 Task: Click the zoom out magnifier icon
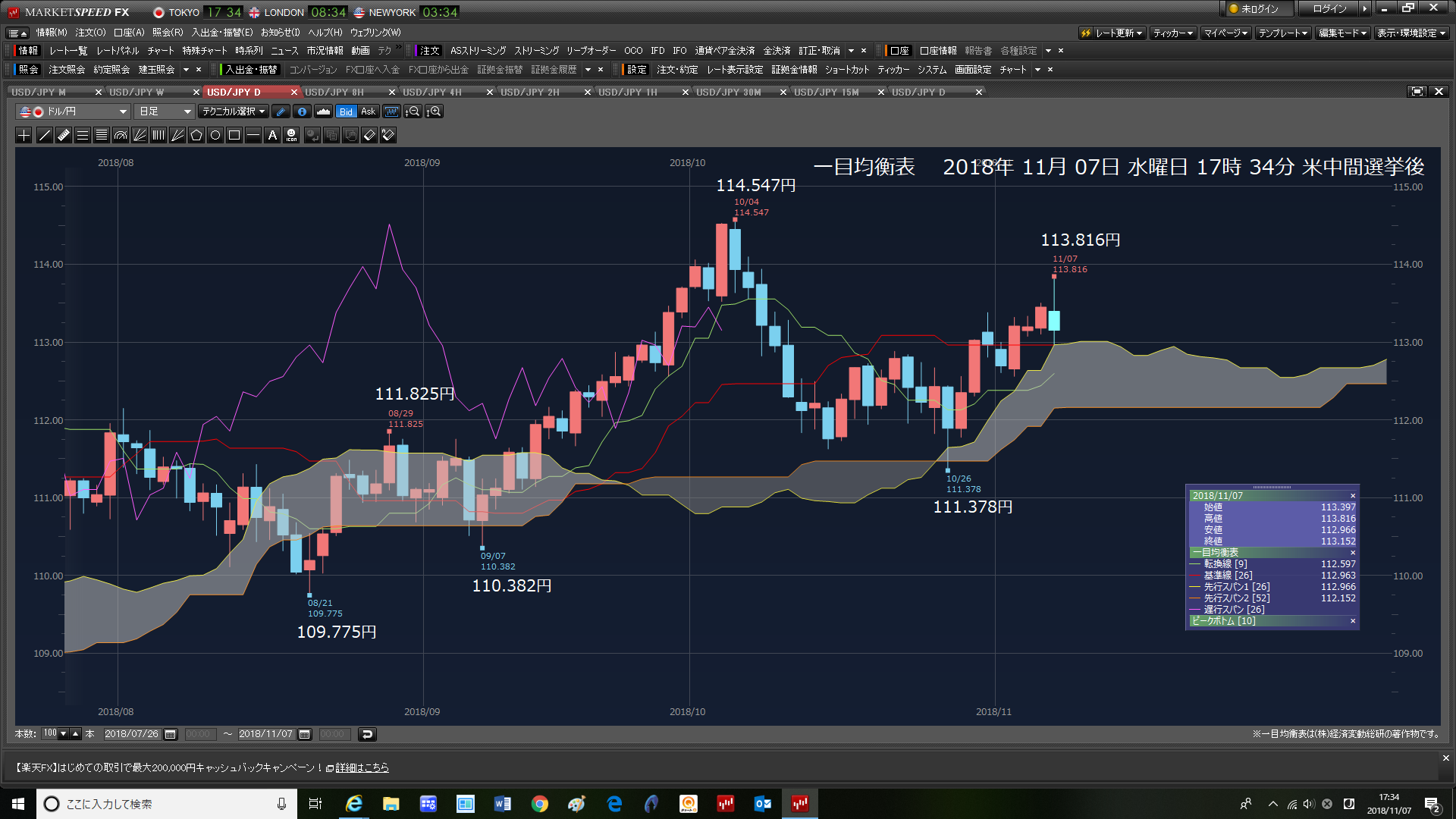(x=413, y=111)
